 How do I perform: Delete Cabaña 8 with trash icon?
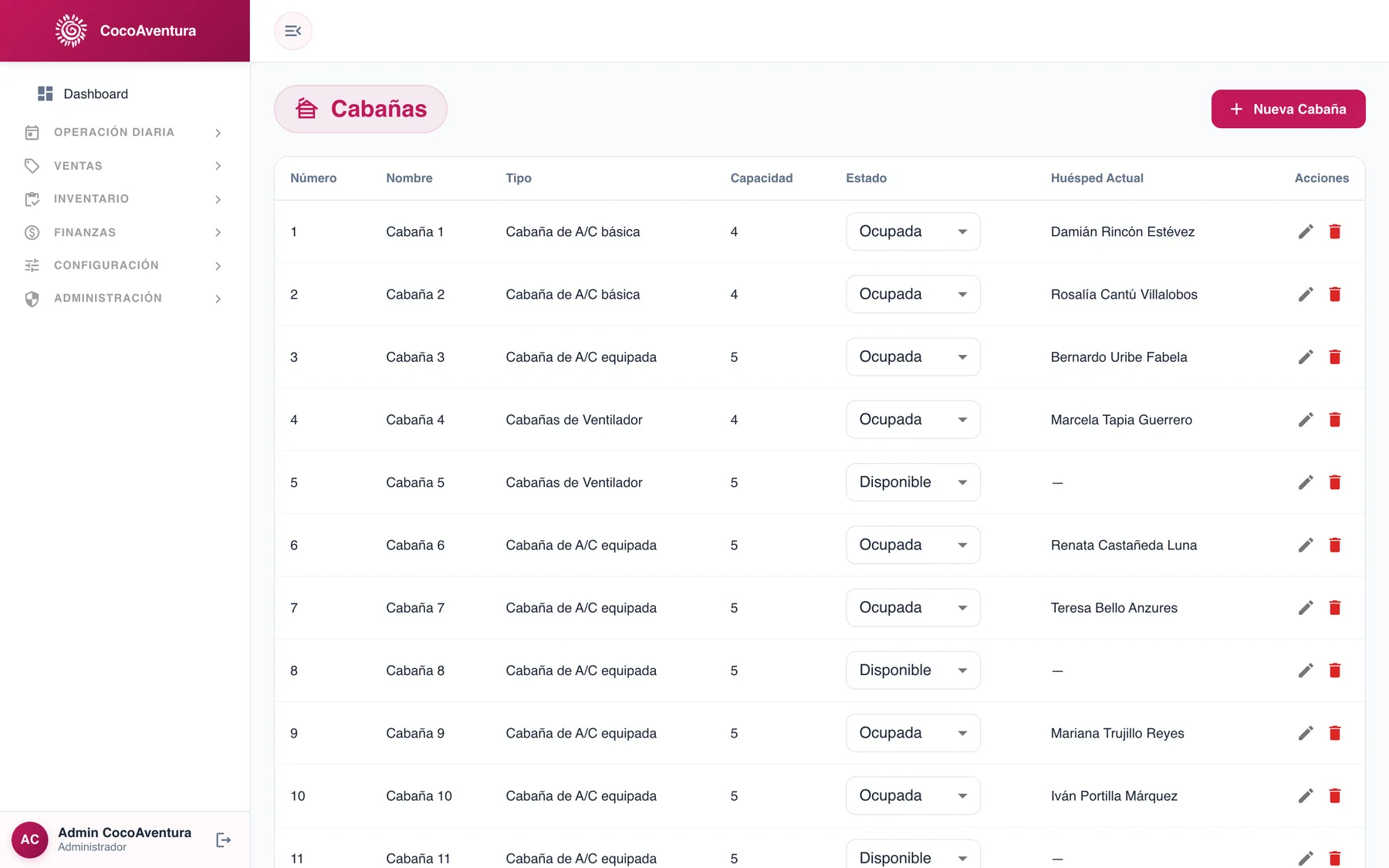point(1335,670)
